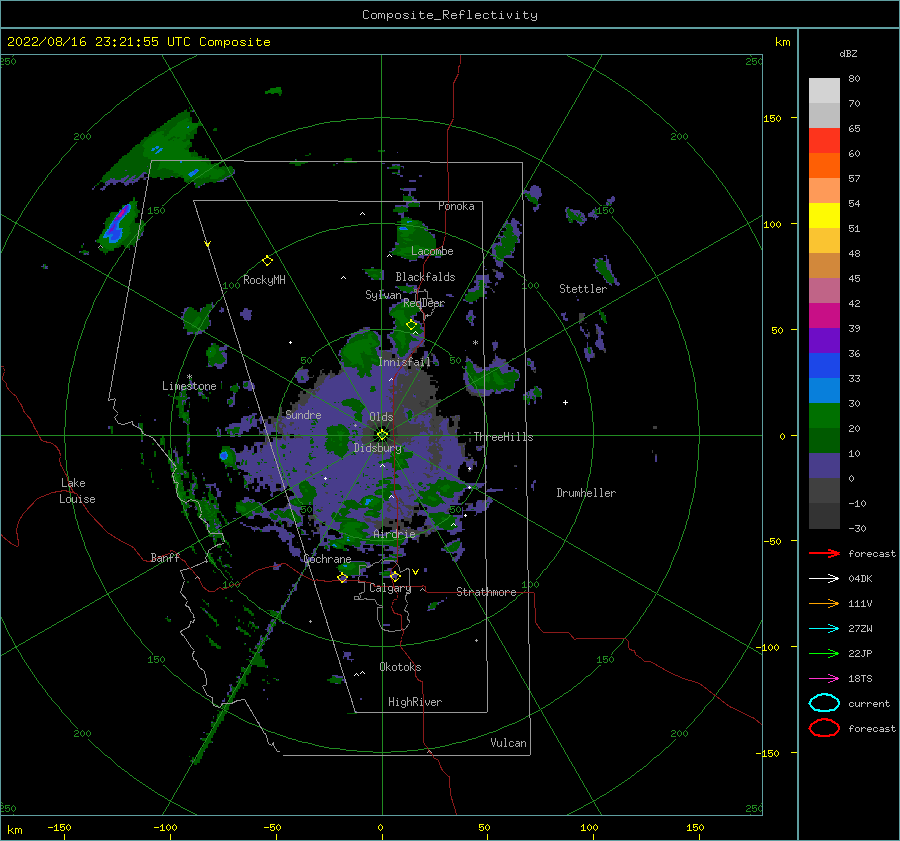This screenshot has height=841, width=900.
Task: Click the Drumheller city label
Action: (x=586, y=493)
